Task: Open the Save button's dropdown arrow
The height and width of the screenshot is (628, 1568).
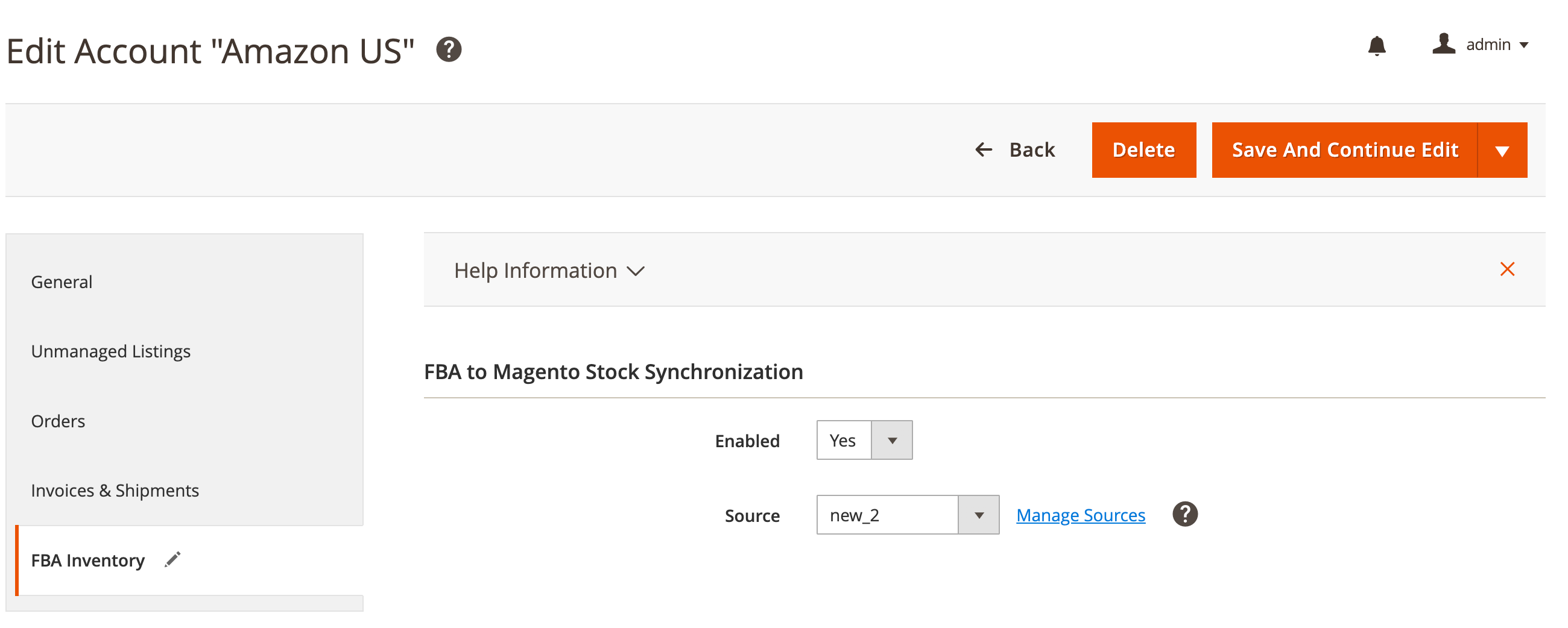Action: [1502, 151]
